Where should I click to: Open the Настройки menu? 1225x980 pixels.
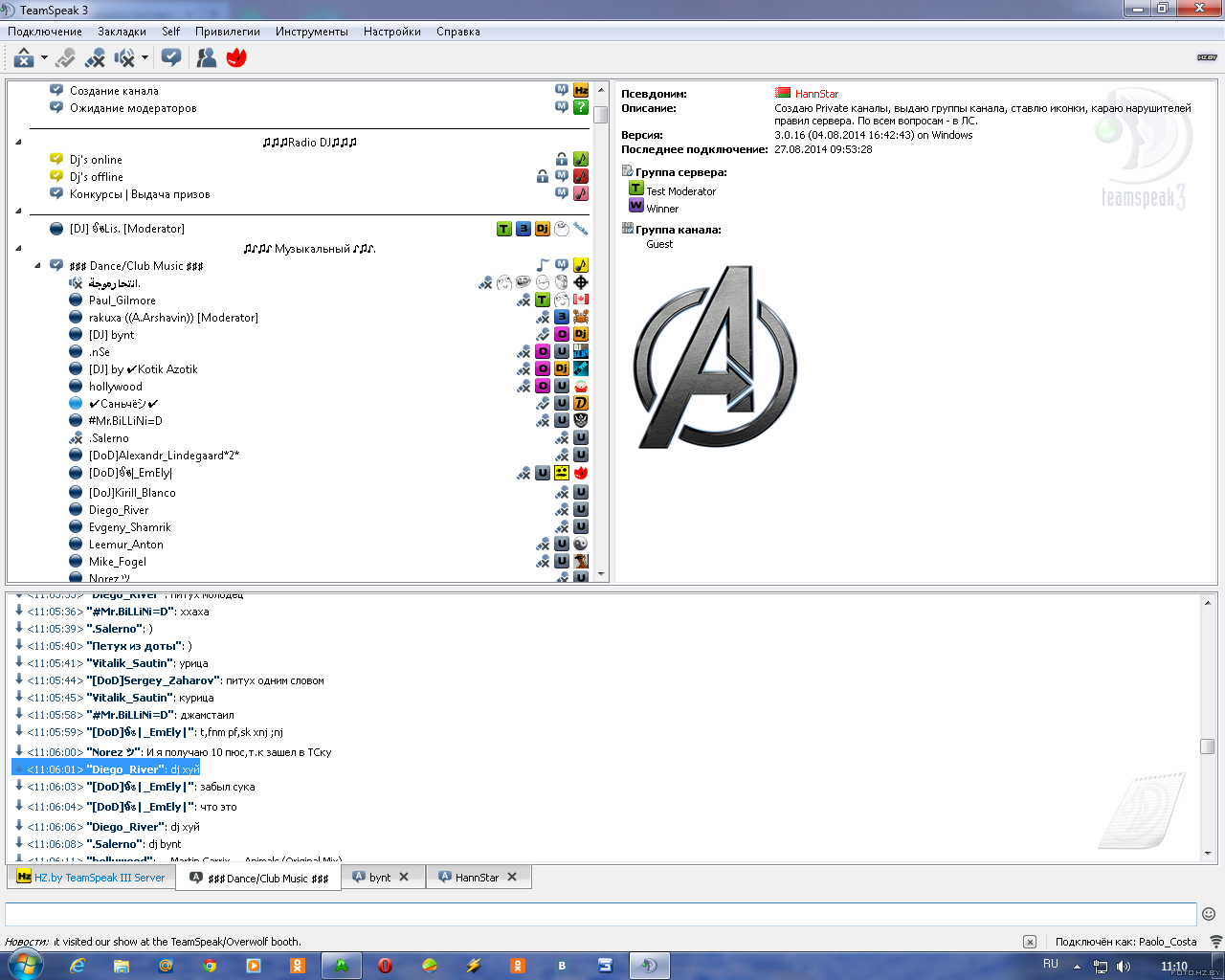pos(392,32)
